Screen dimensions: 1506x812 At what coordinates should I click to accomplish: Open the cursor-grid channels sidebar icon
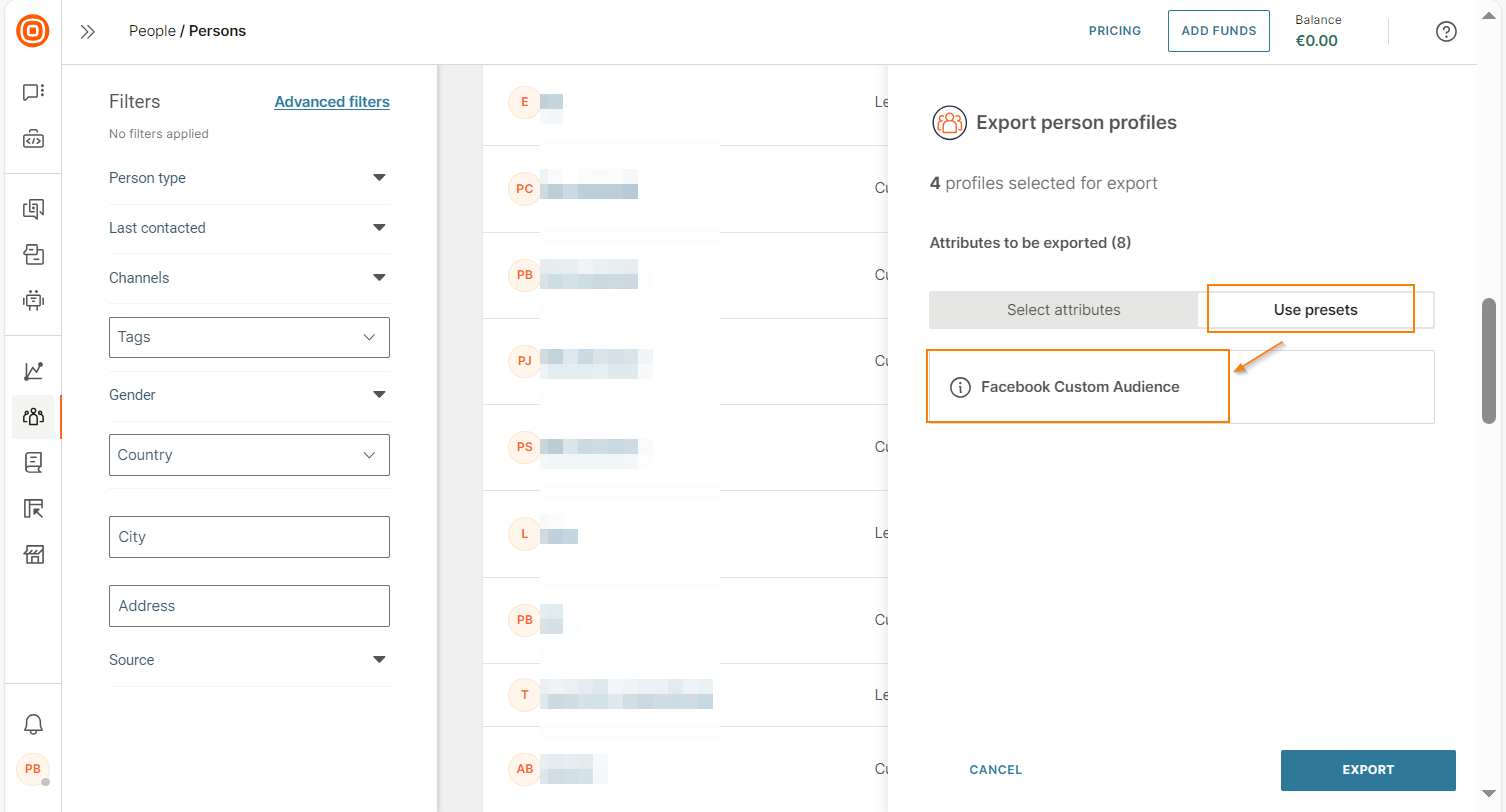[33, 509]
